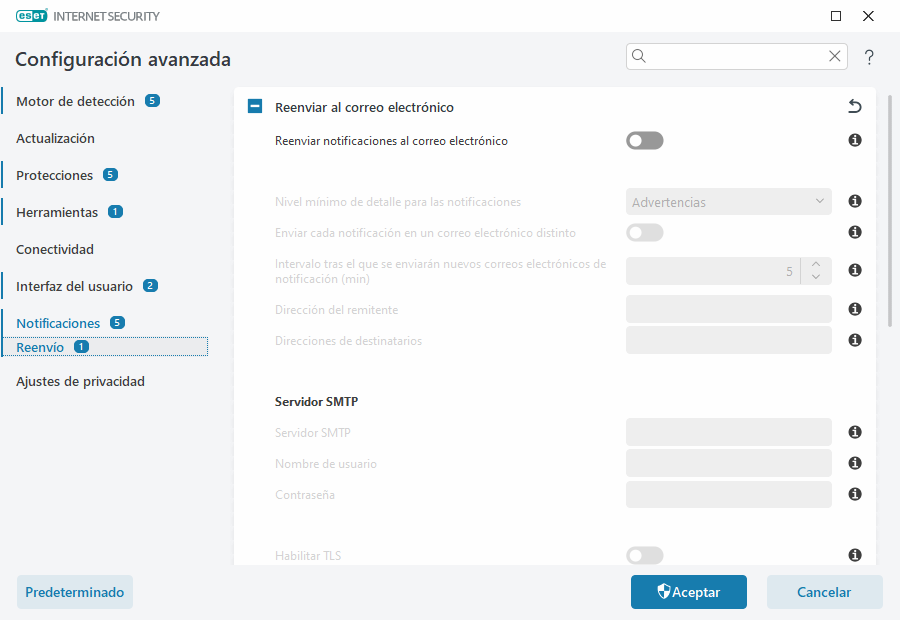Image resolution: width=900 pixels, height=620 pixels.
Task: Click the info icon beside Habilitar TLS
Action: (854, 555)
